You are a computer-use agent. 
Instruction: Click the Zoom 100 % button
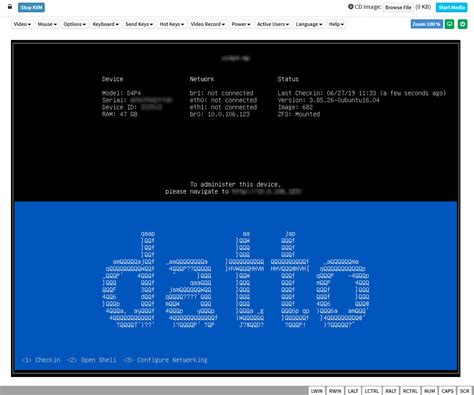[x=427, y=24]
